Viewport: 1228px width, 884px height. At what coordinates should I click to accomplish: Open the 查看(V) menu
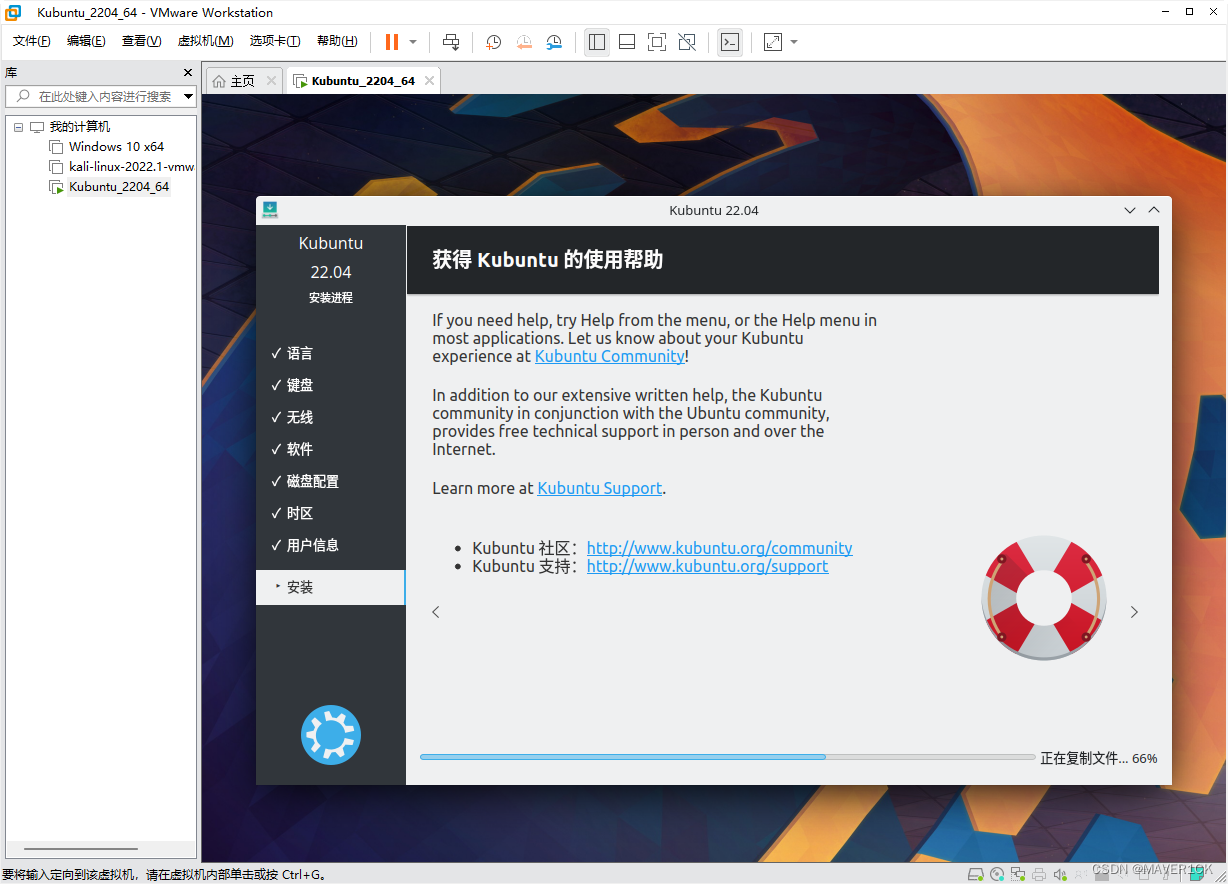click(141, 41)
